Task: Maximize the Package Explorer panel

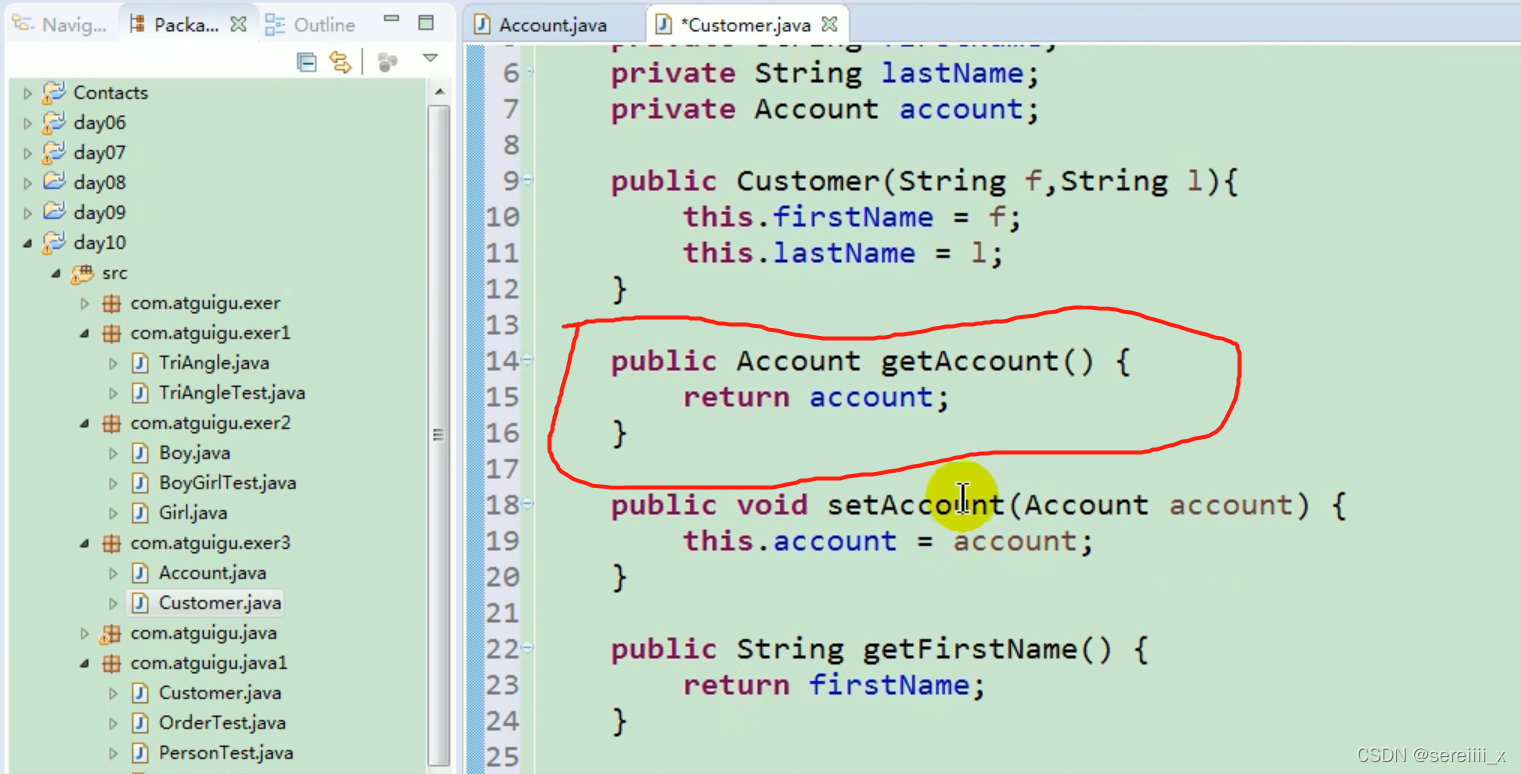Action: tap(426, 22)
